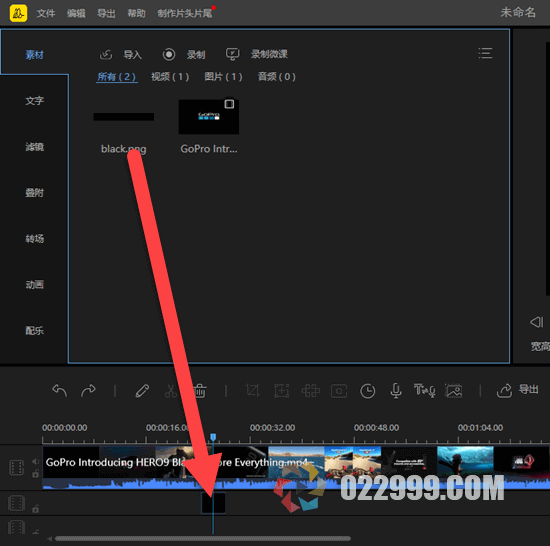Switch to the 动画 sidebar tab
550x546 pixels.
pos(34,285)
